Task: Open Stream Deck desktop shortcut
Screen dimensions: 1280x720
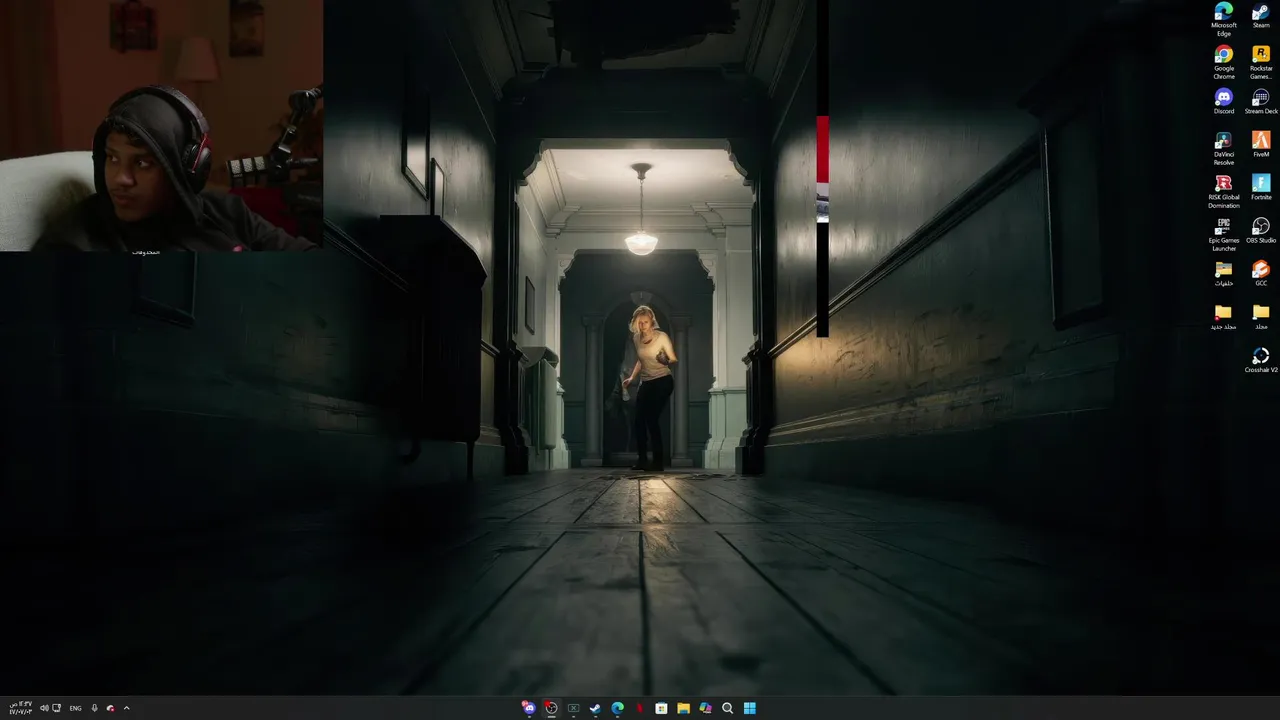Action: click(x=1260, y=101)
